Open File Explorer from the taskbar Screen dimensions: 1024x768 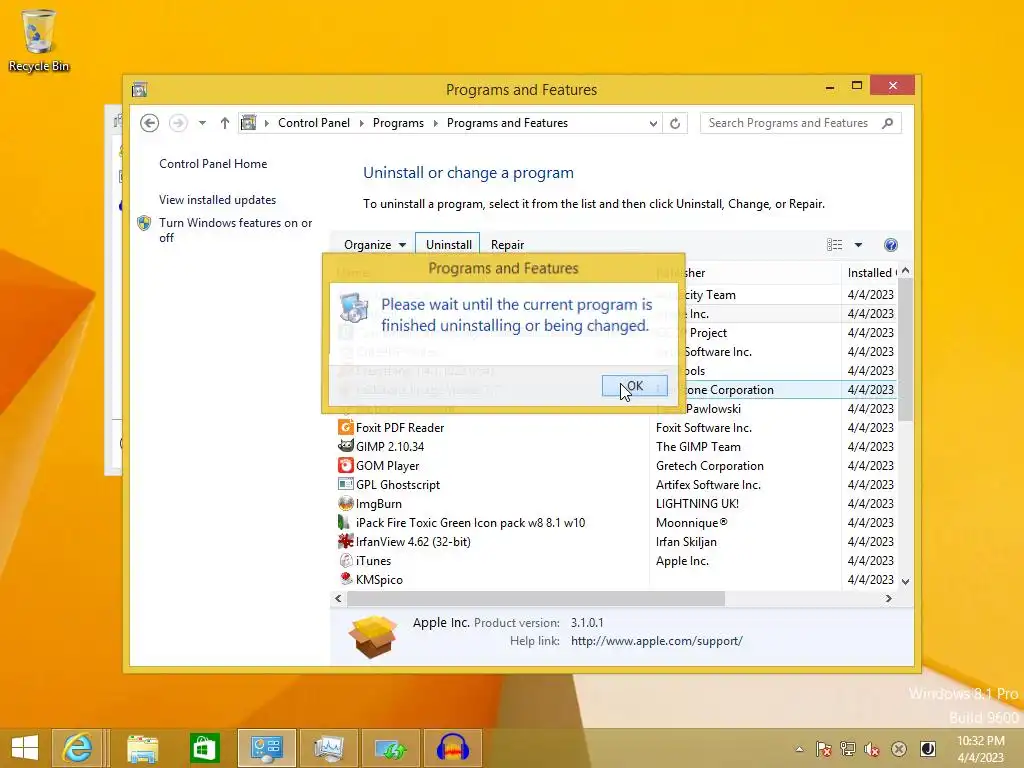pyautogui.click(x=142, y=748)
